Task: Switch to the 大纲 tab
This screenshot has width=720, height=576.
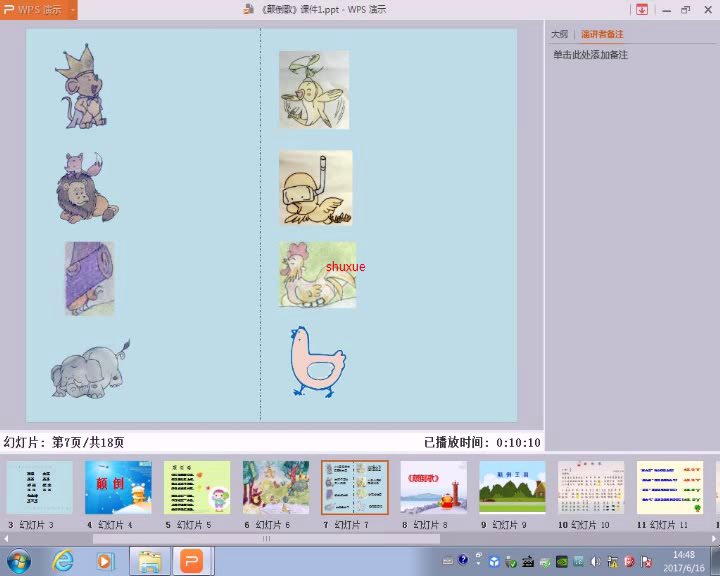Action: (x=559, y=34)
